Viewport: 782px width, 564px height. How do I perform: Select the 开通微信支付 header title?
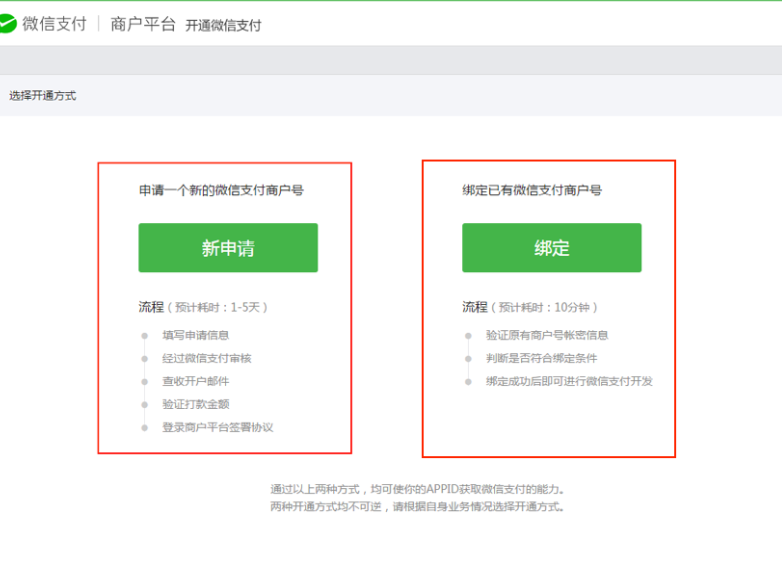point(223,25)
